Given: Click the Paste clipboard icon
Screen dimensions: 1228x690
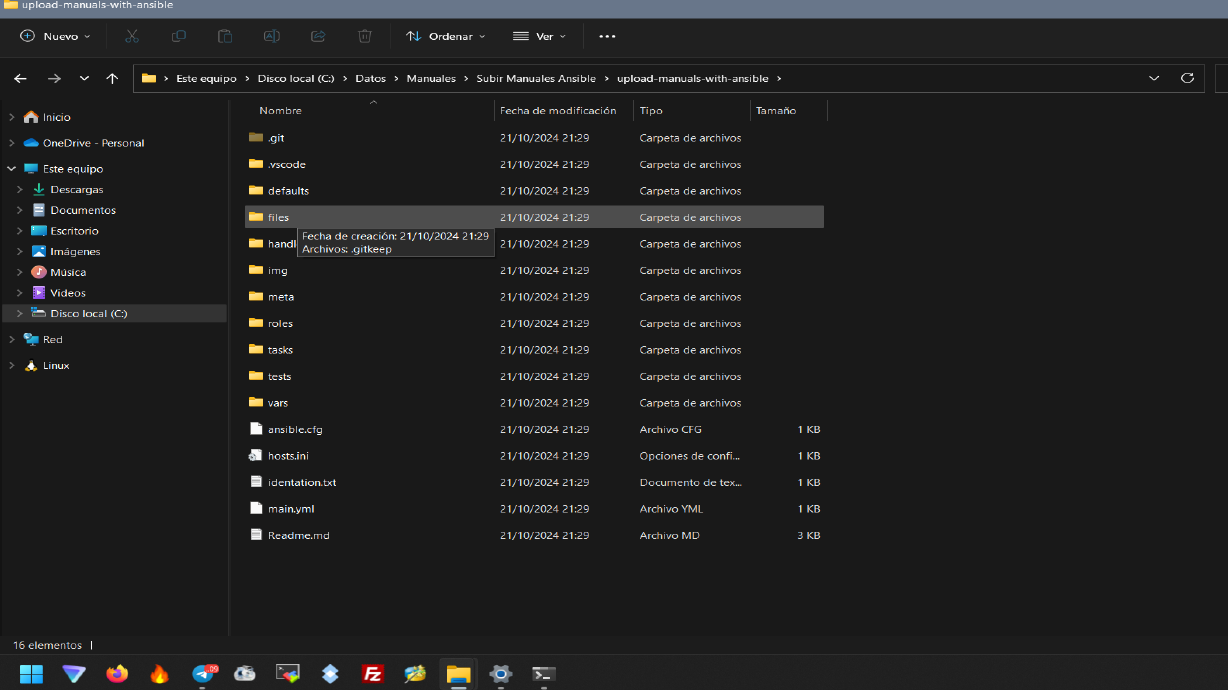Looking at the screenshot, I should pyautogui.click(x=225, y=36).
